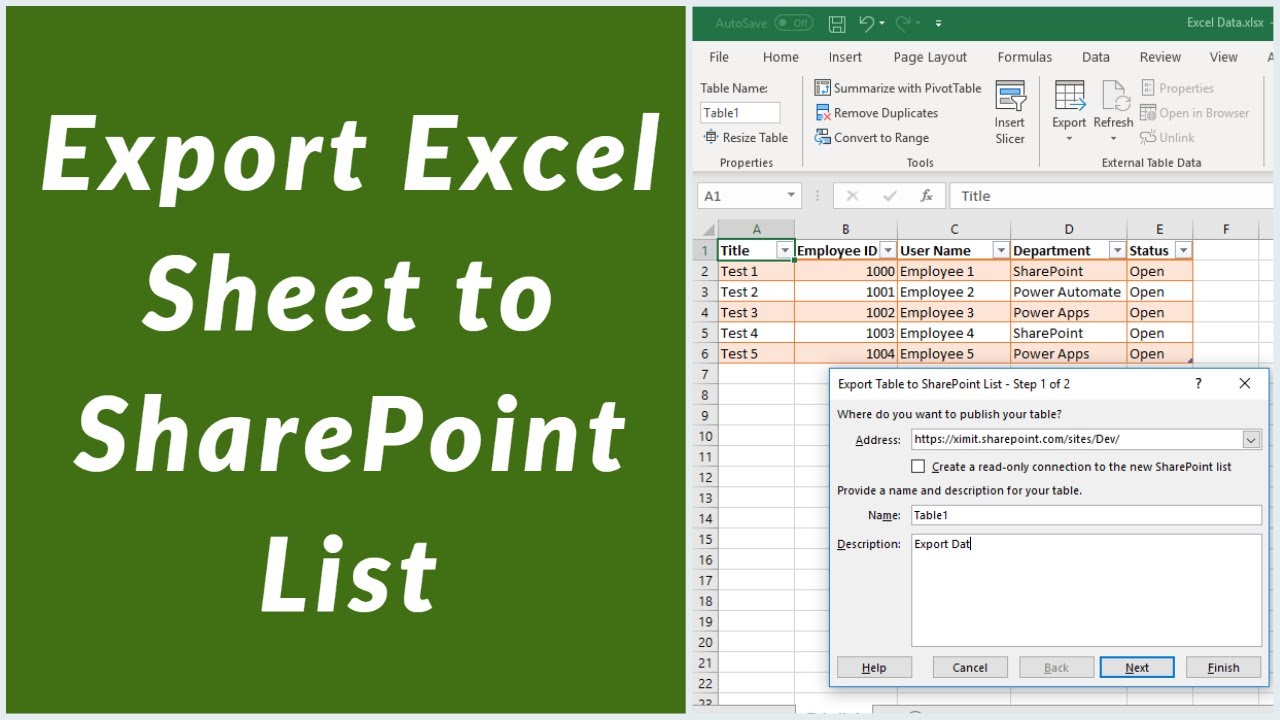
Task: Enable the read-only connection checkbox
Action: (x=918, y=466)
